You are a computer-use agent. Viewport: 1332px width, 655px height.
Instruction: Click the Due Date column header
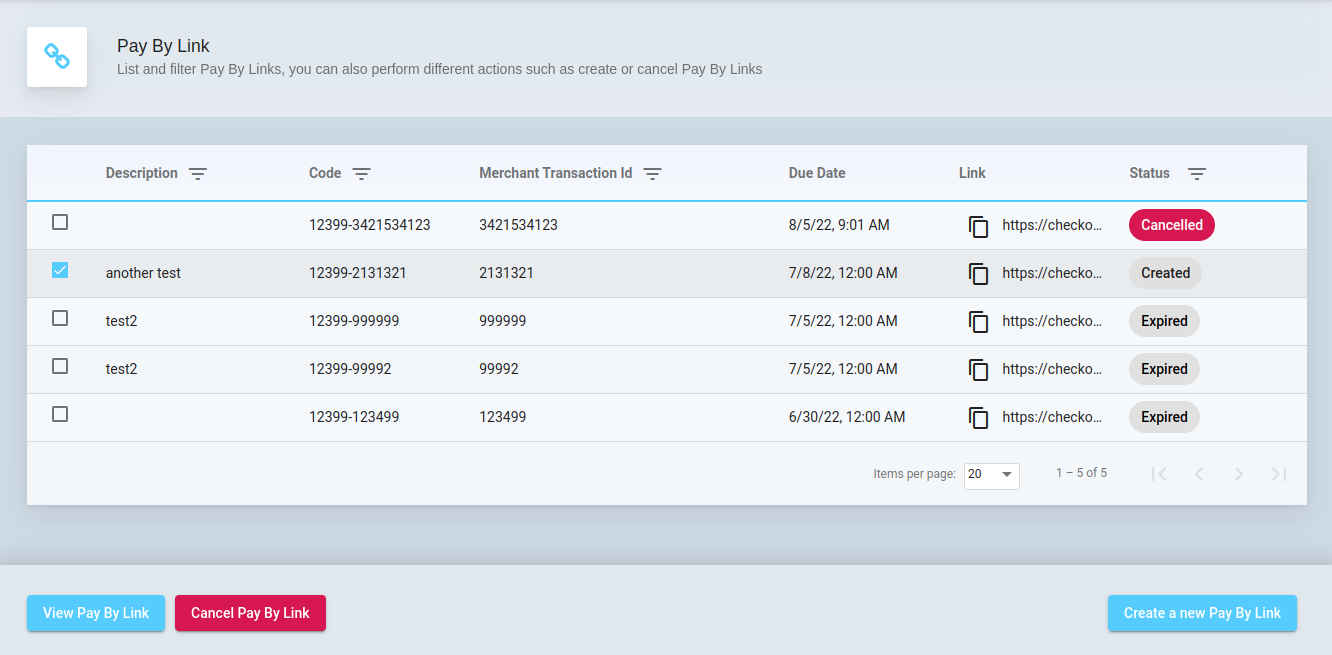(816, 173)
